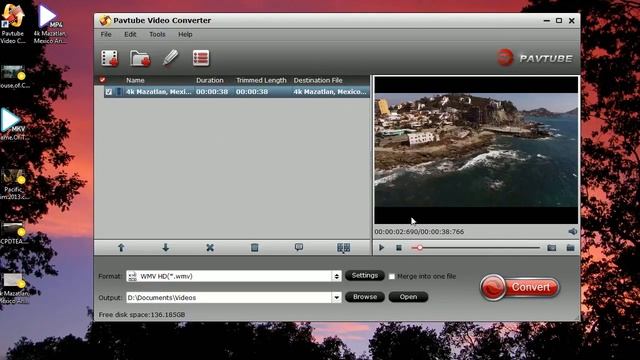Click the preview seek slider handle
This screenshot has width=640, height=360.
[x=419, y=247]
